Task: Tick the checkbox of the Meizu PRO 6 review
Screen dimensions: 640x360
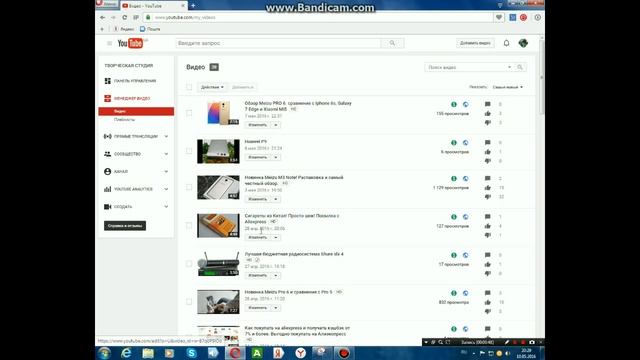Action: click(x=189, y=113)
